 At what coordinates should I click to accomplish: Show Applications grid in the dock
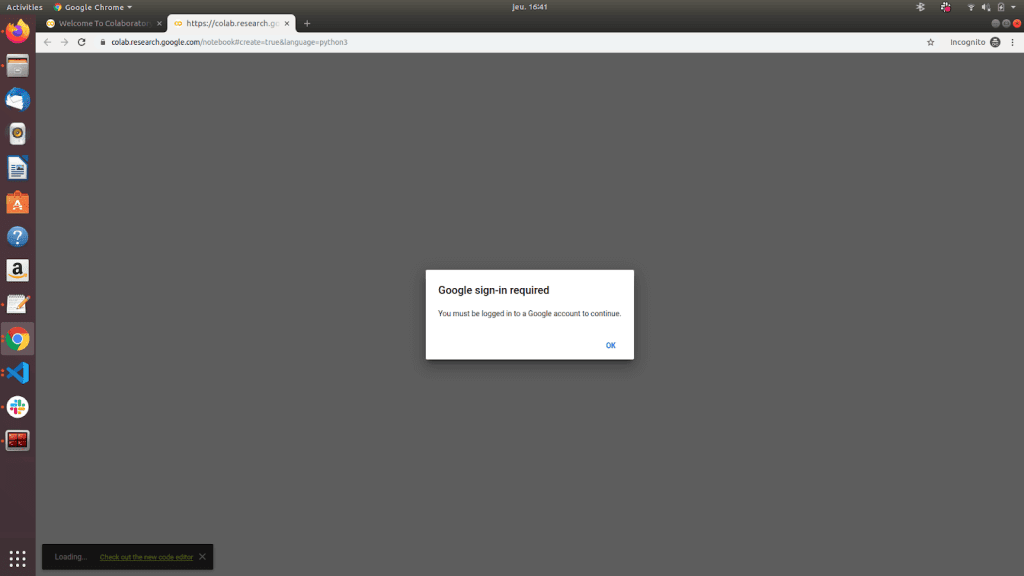(18, 558)
